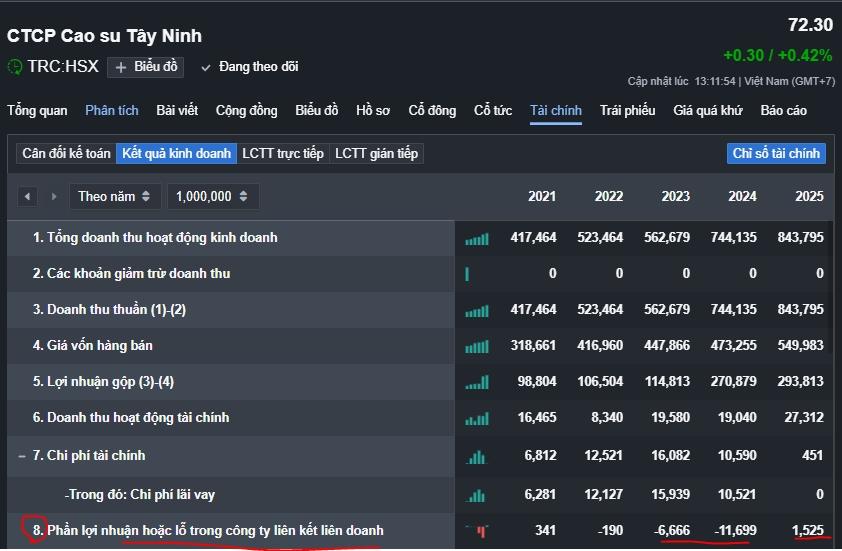The image size is (842, 551).
Task: Open red mini chart for liên kết liên doanh
Action: point(477,530)
